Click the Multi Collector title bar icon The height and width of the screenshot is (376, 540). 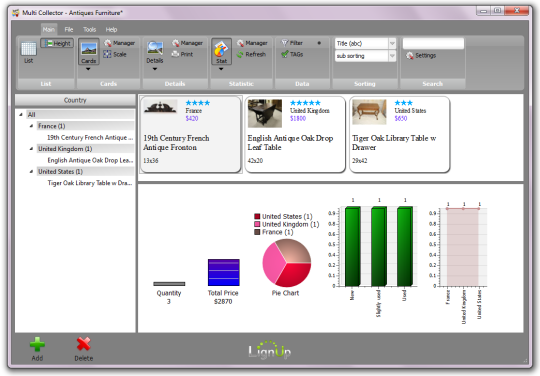pos(15,13)
